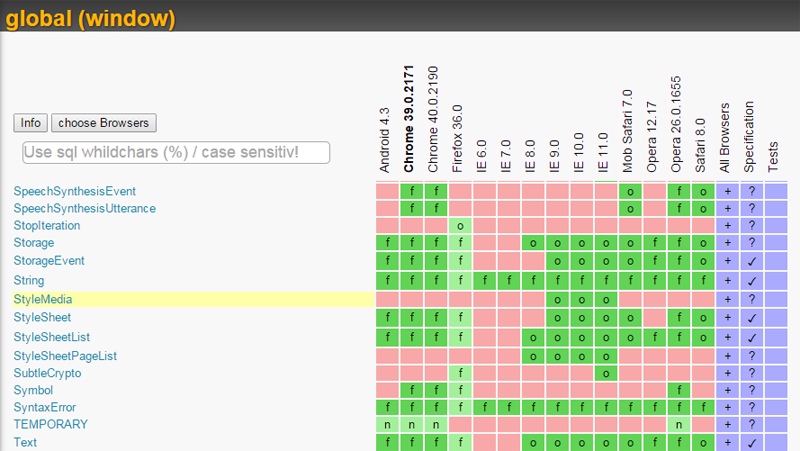Screen dimensions: 800x451
Task: Select the Safari 8.0 column header
Action: point(700,145)
